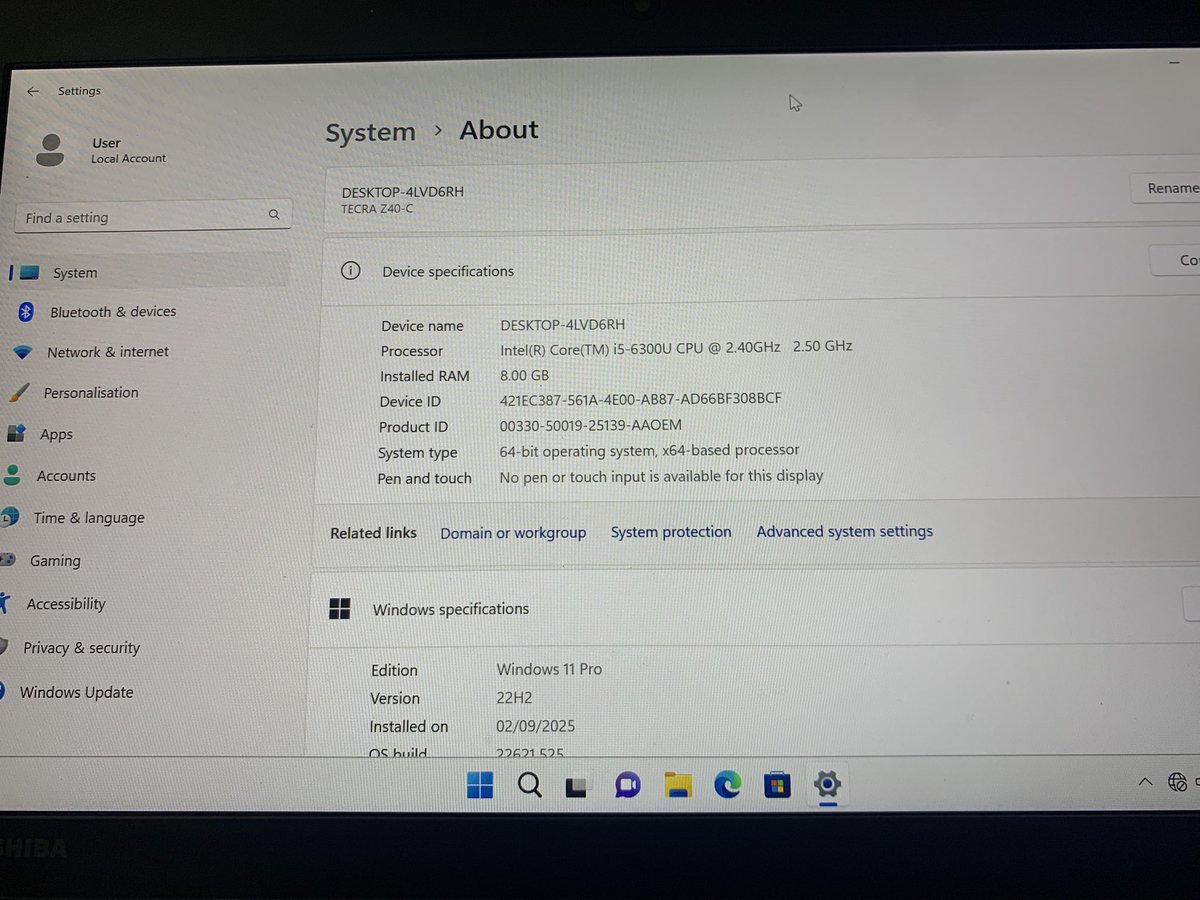Click the Windows logo beside Windows specifications
Image resolution: width=1200 pixels, height=900 pixels.
[x=340, y=609]
